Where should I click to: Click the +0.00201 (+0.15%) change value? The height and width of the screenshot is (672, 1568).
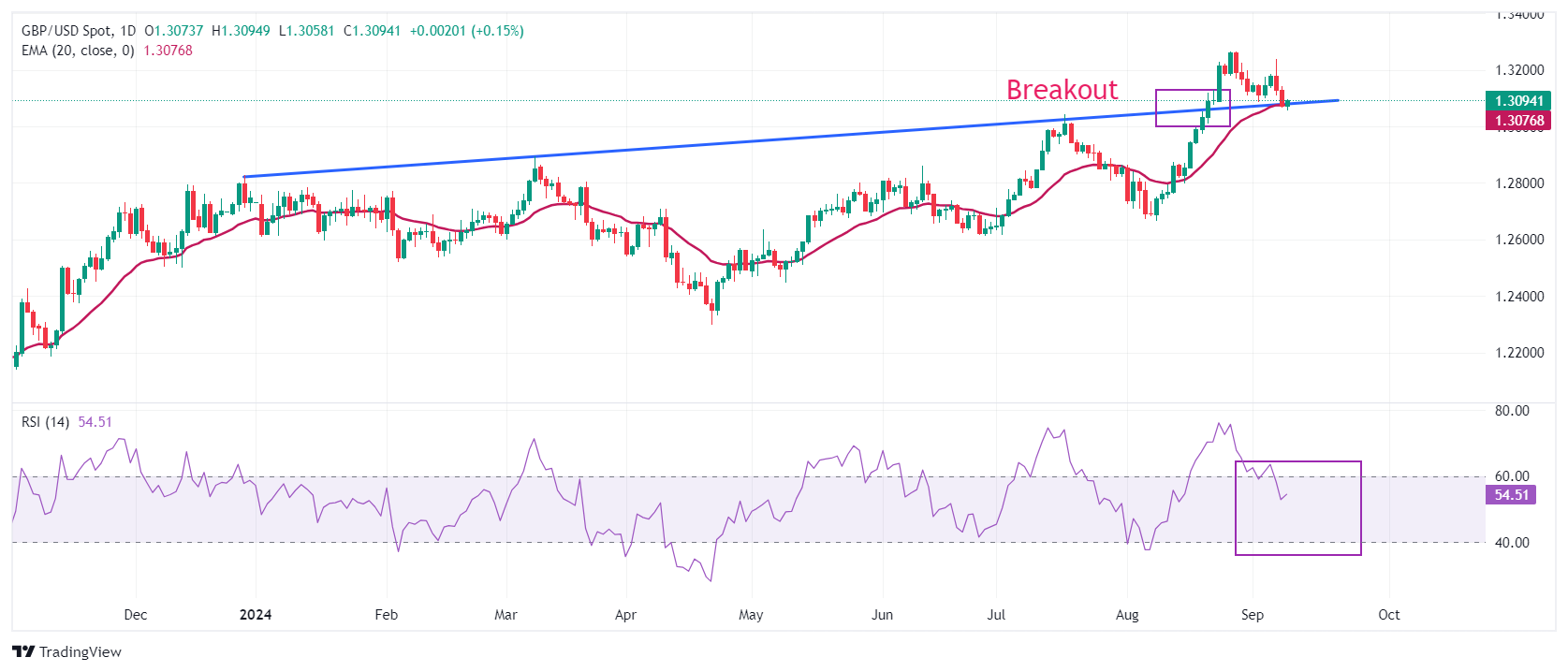tap(466, 31)
